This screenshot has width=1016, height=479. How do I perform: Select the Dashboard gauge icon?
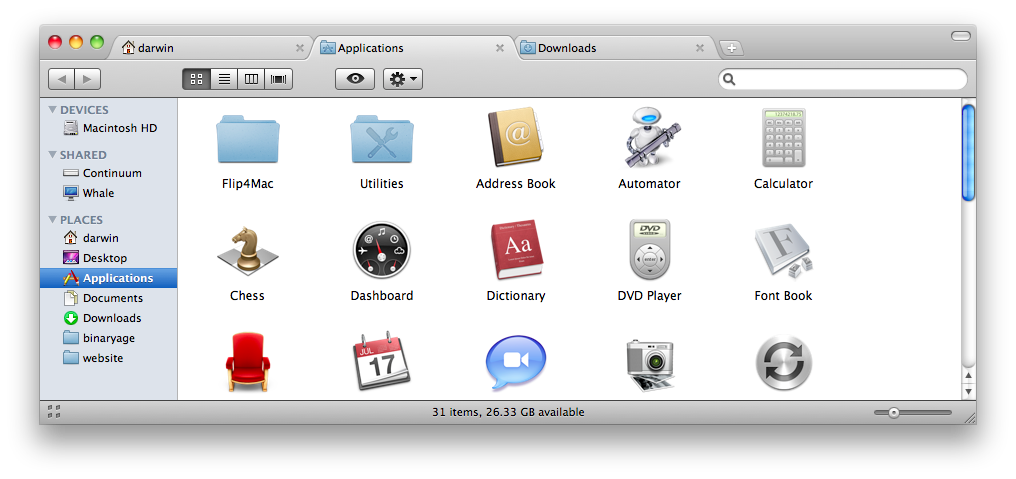tap(382, 250)
